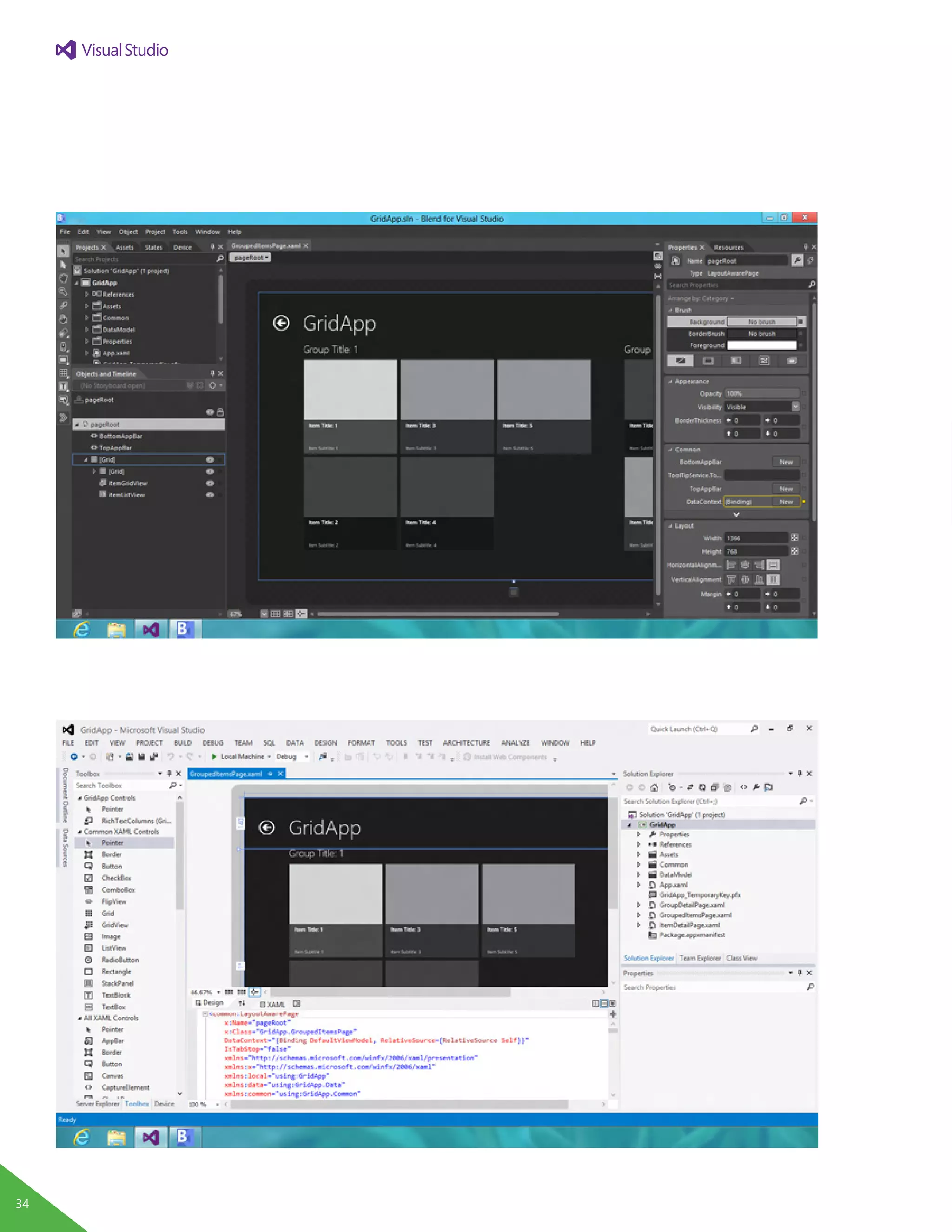Click the GridView control in Toolbox
The height and width of the screenshot is (1232, 952).
coord(114,925)
